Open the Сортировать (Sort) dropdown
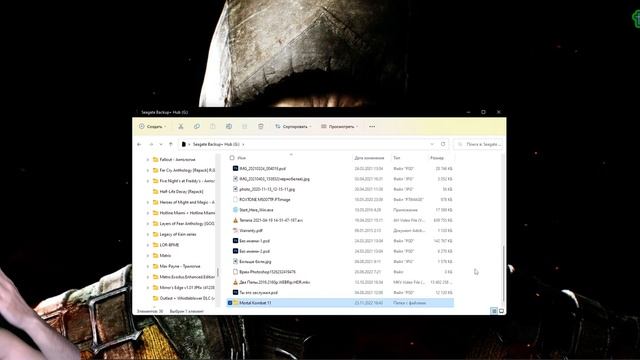The height and width of the screenshot is (360, 640). (293, 127)
